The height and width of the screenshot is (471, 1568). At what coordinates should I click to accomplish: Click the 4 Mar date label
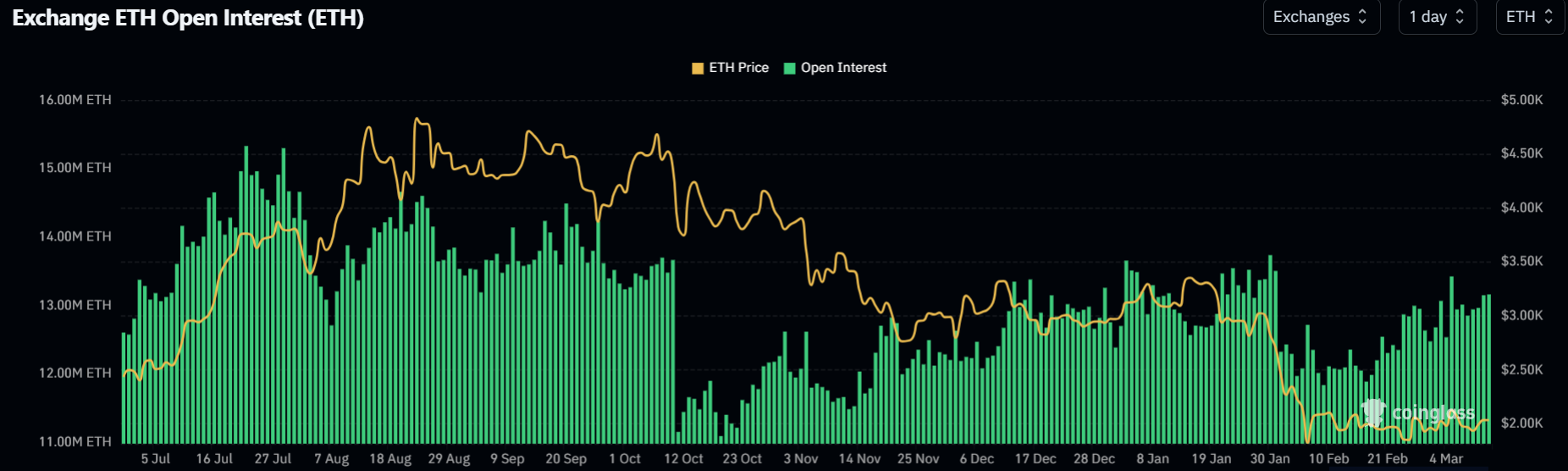1446,458
